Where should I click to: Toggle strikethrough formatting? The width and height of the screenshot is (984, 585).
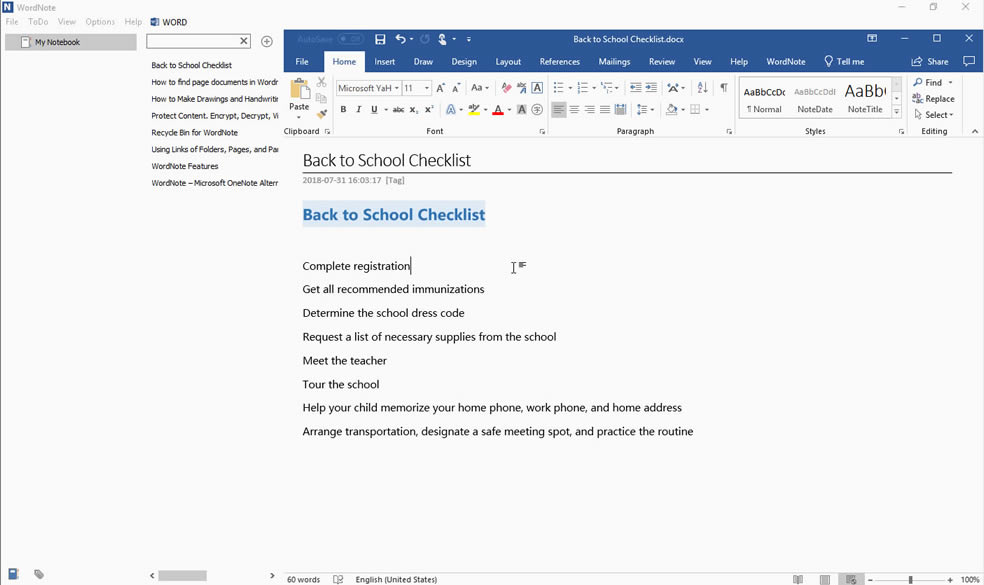(400, 109)
